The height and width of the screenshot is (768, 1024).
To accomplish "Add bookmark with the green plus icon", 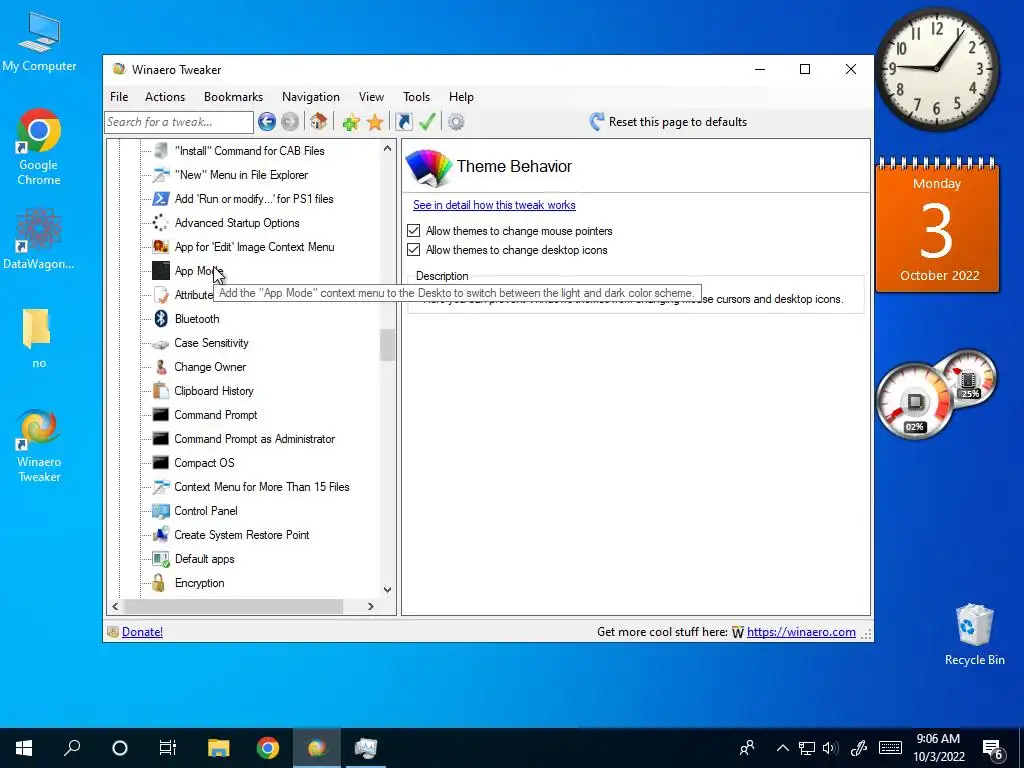I will click(351, 121).
